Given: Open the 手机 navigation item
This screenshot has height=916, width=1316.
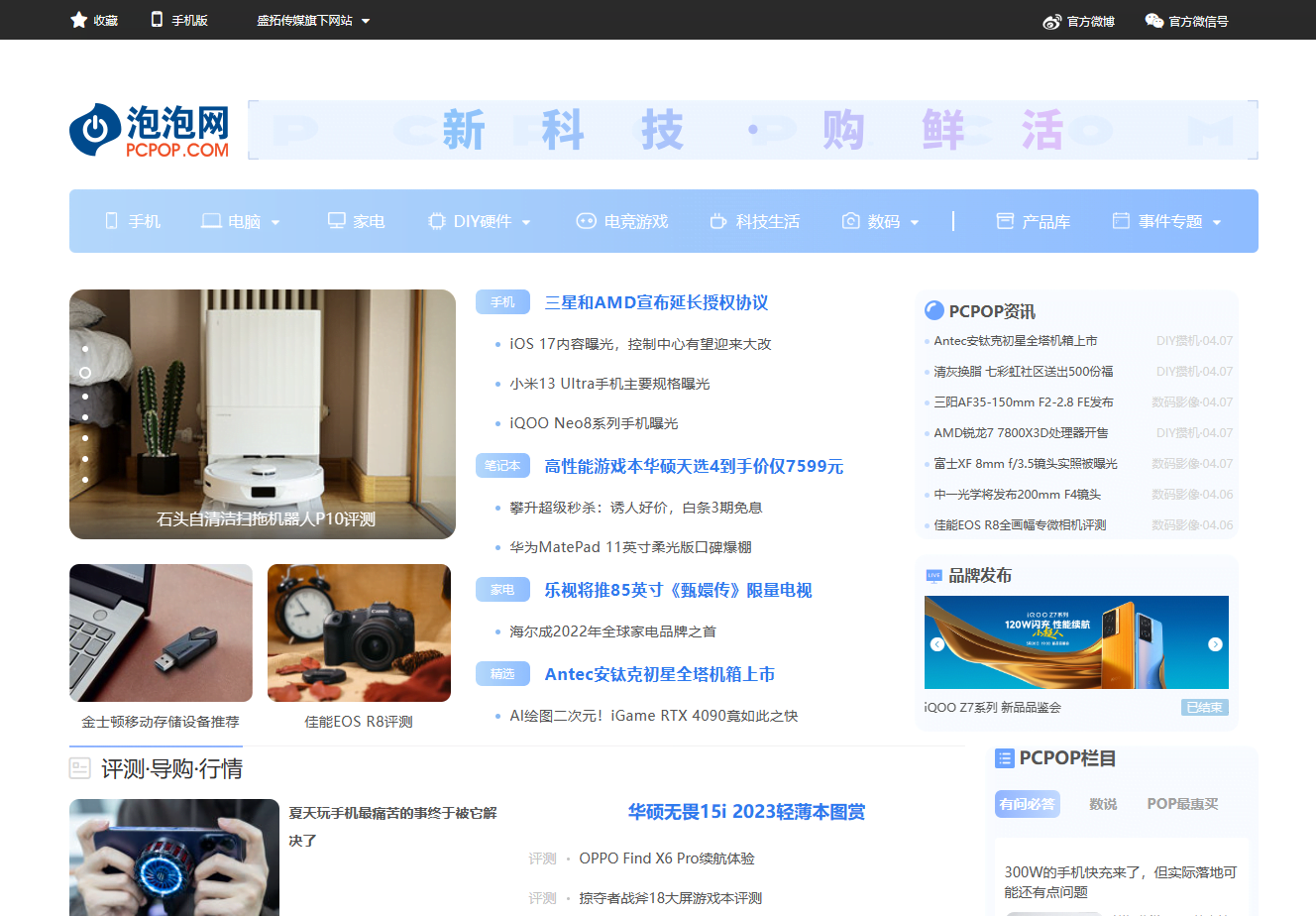Looking at the screenshot, I should pos(144,221).
